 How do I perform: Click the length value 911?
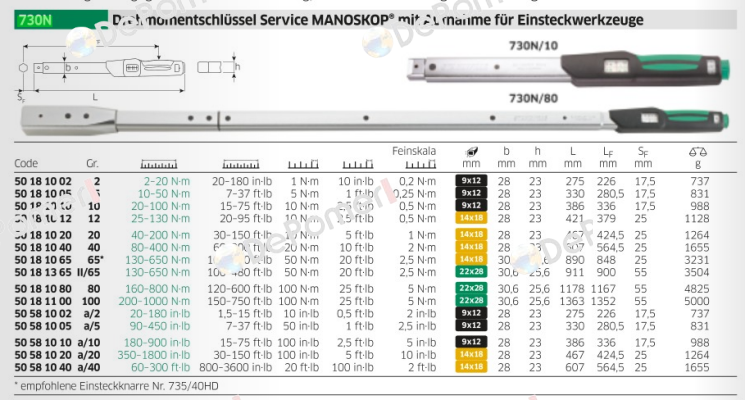(x=575, y=272)
